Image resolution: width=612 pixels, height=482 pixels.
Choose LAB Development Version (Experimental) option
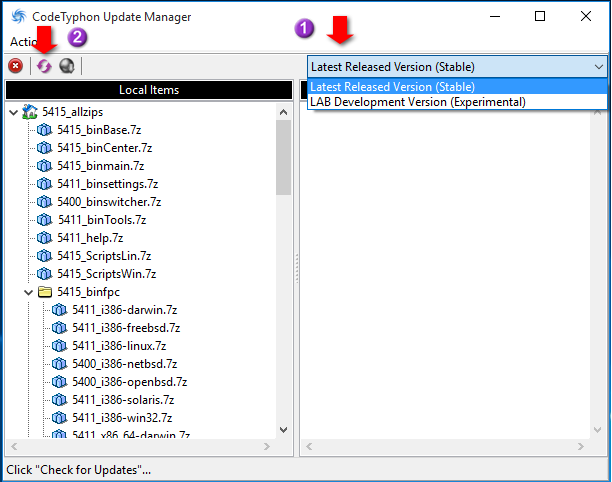[457, 102]
